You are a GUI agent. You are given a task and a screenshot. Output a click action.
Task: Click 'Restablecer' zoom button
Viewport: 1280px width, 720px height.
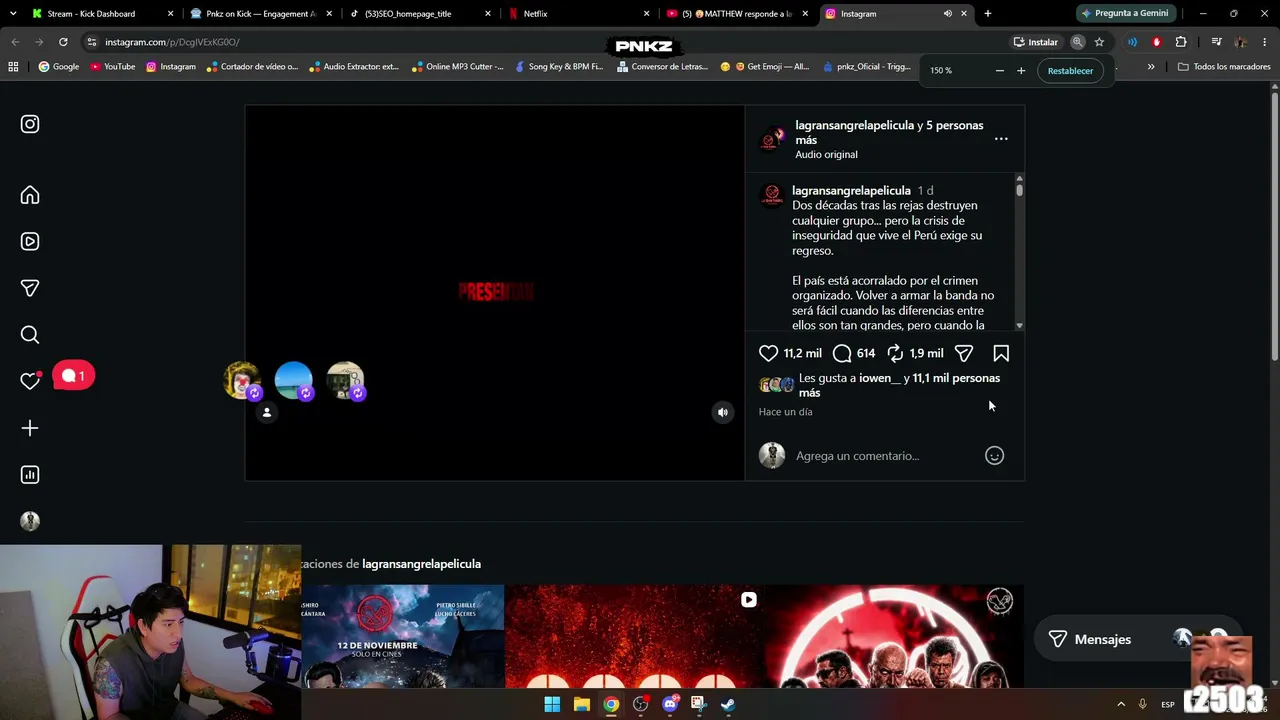coord(1070,71)
